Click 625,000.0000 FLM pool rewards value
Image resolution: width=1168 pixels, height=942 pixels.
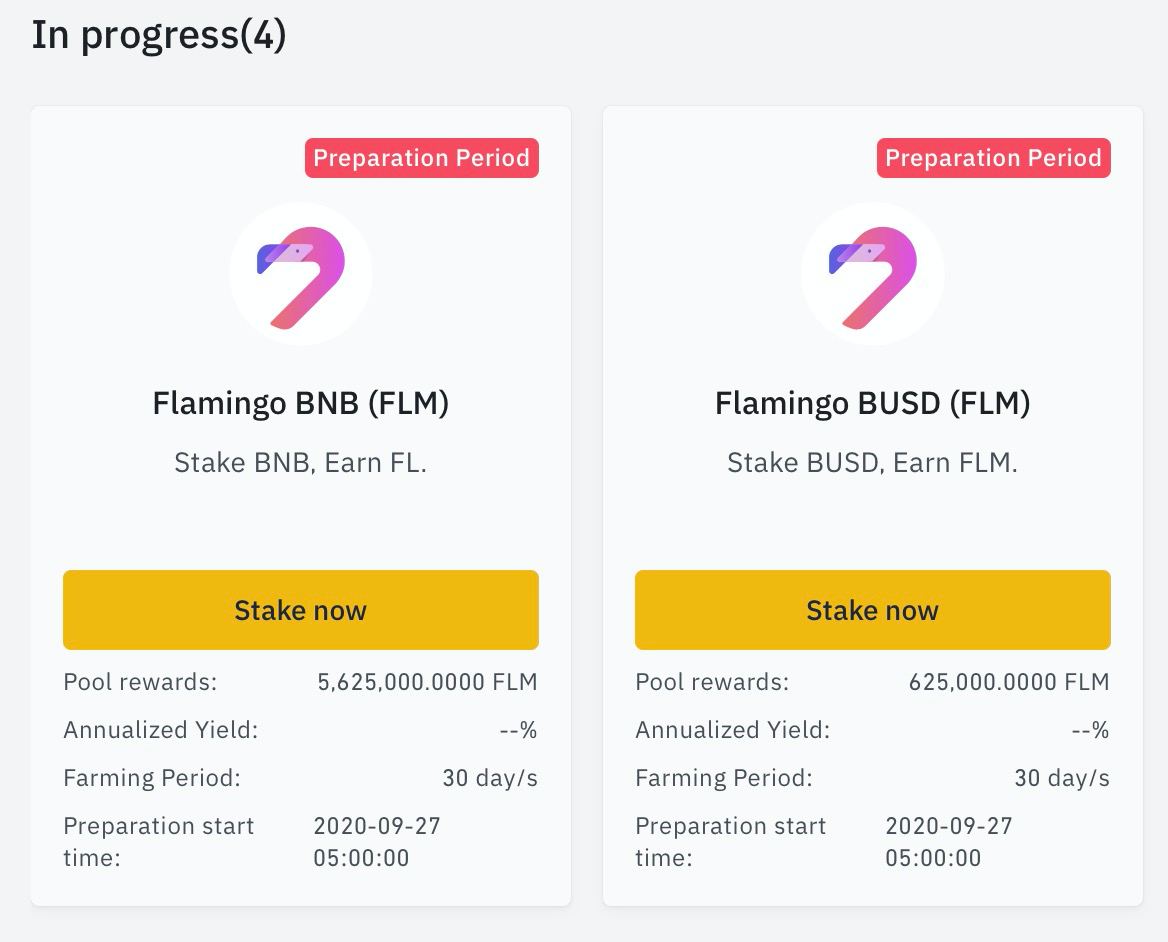1009,682
